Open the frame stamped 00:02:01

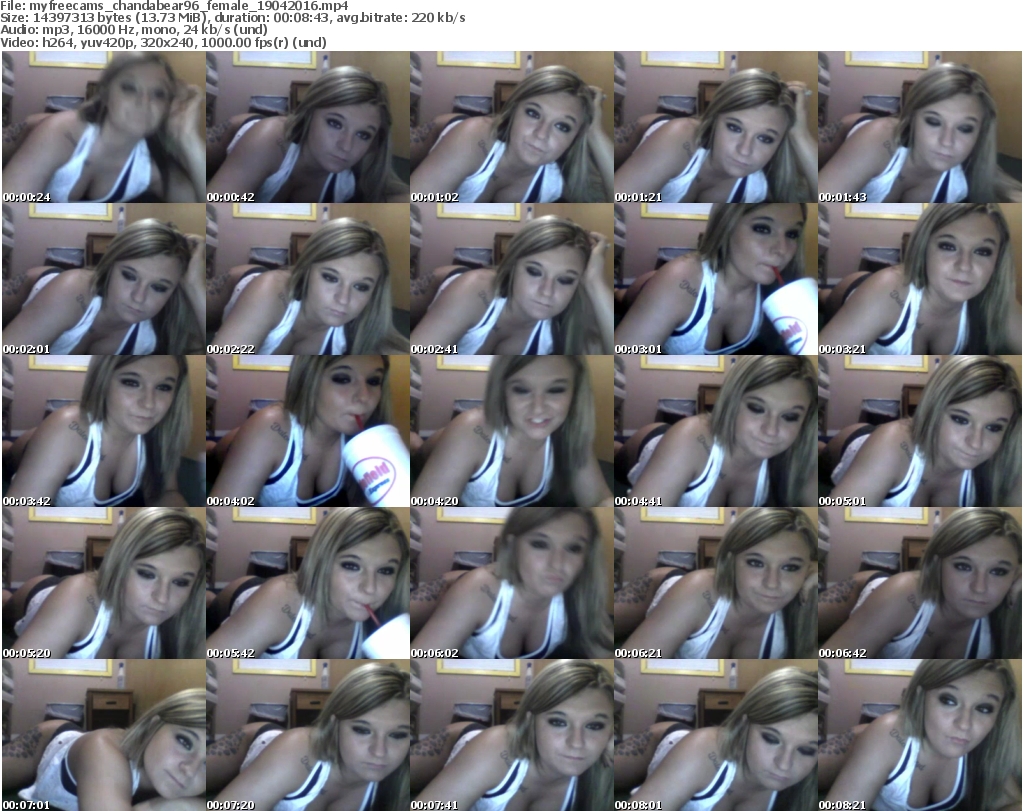[104, 279]
